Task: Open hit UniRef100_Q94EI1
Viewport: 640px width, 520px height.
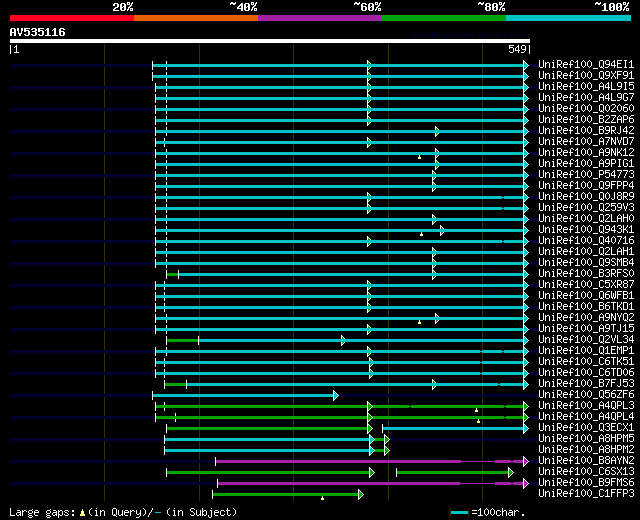Action: tap(586, 64)
